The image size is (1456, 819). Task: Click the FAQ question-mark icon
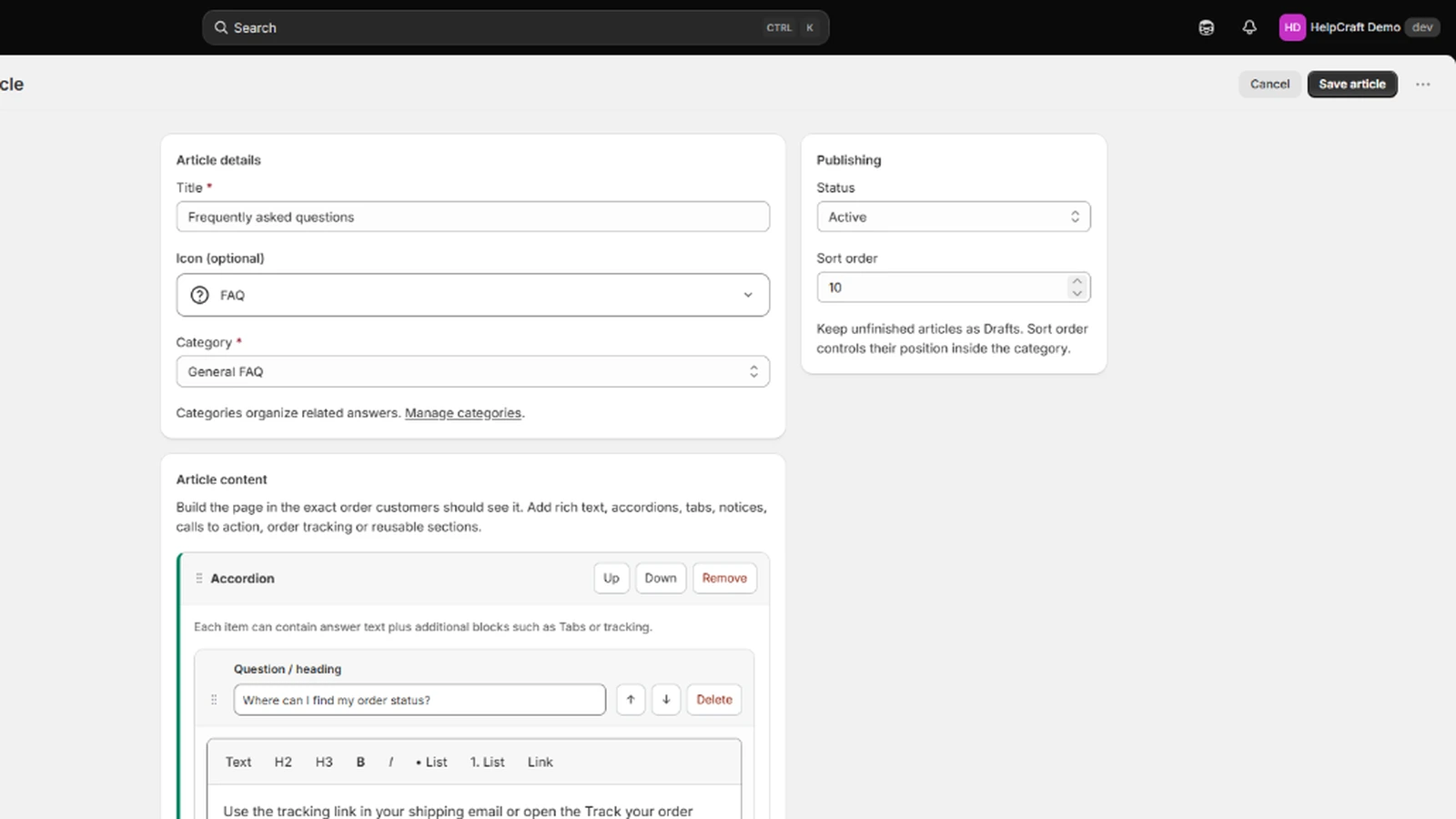[199, 295]
